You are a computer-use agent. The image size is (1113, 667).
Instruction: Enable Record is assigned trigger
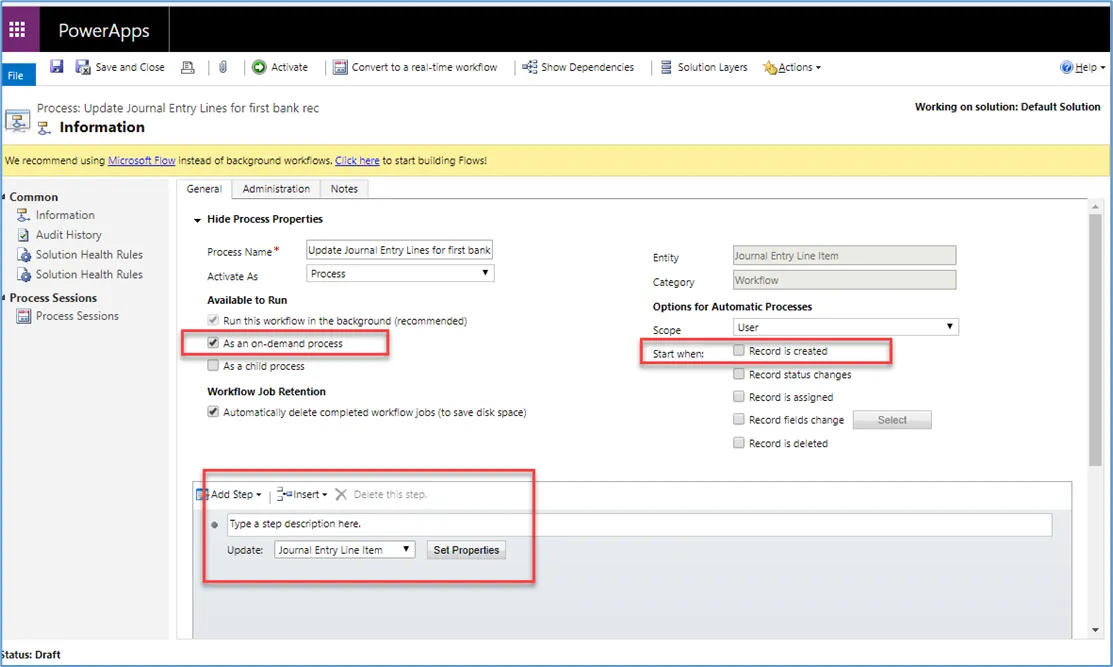(739, 397)
